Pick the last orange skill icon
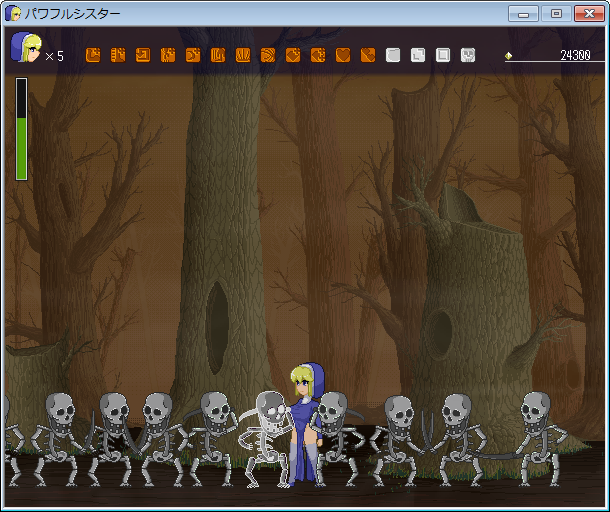The width and height of the screenshot is (610, 512). click(368, 55)
